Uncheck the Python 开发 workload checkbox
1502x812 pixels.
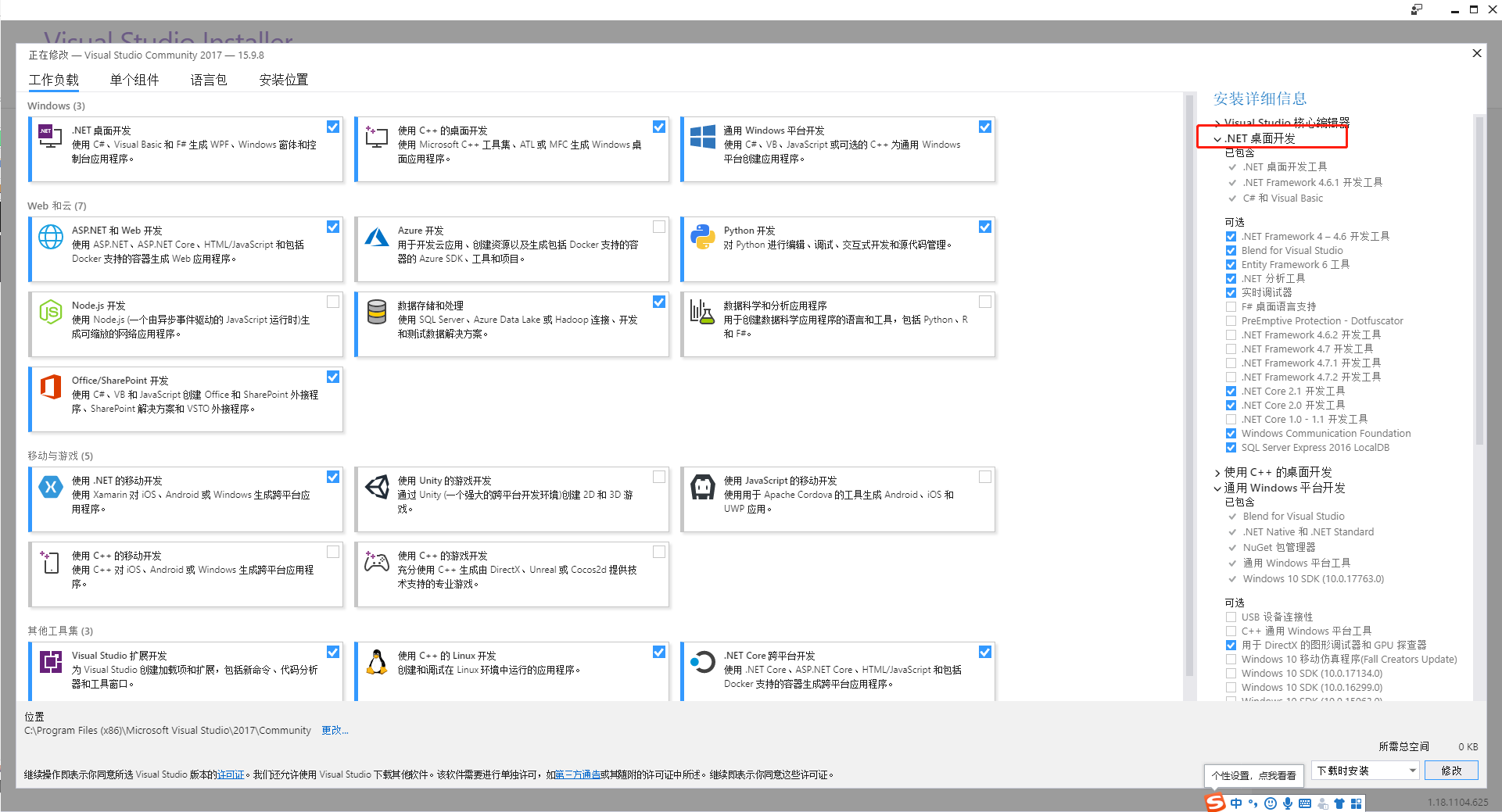pos(984,227)
